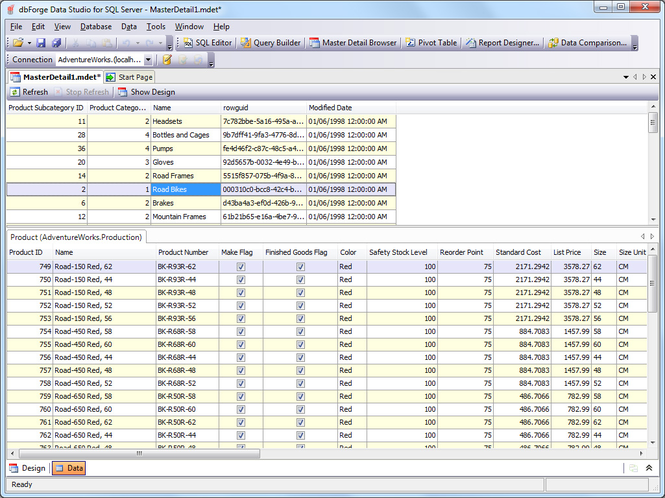This screenshot has height=498, width=665.
Task: Click the Save disk icon
Action: (x=41, y=43)
